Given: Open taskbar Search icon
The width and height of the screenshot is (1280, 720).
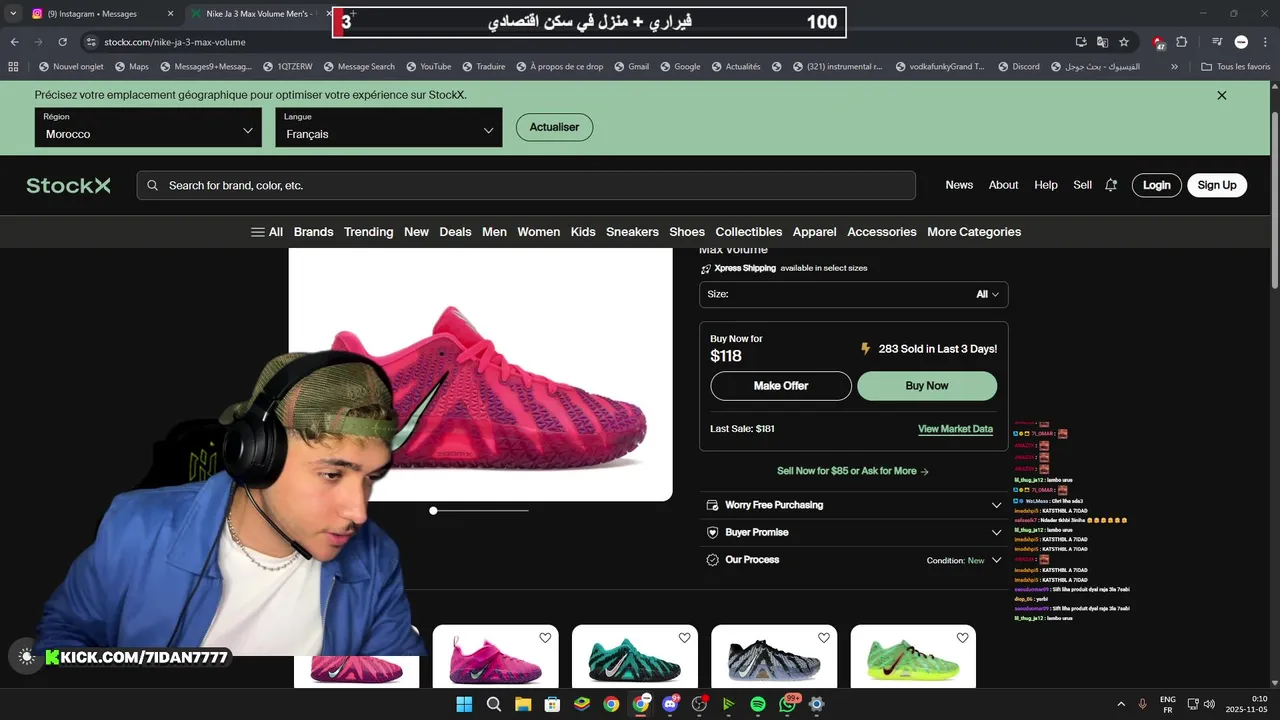Looking at the screenshot, I should coord(494,704).
